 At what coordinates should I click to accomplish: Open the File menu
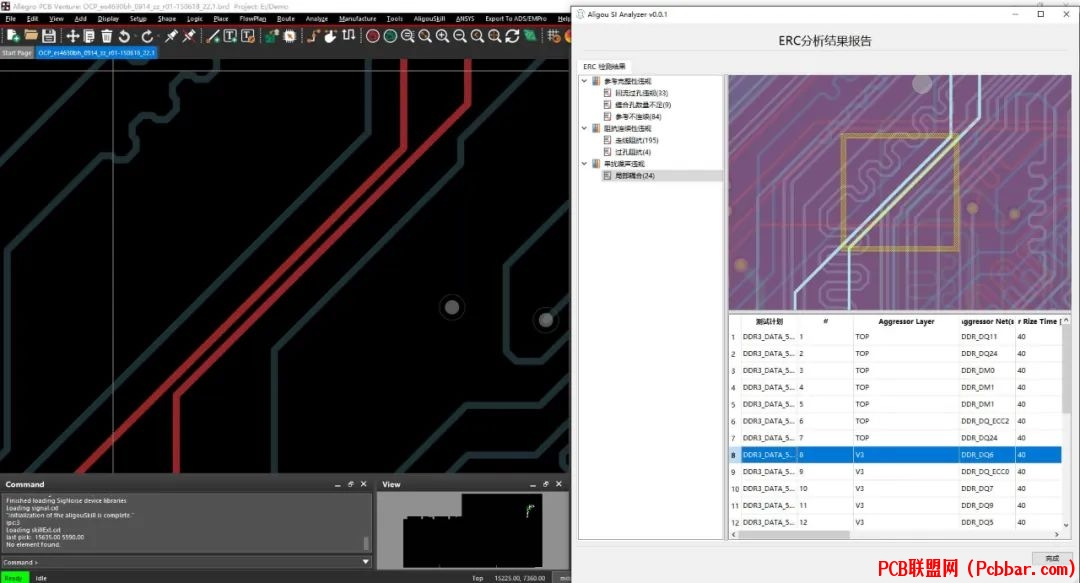click(11, 19)
